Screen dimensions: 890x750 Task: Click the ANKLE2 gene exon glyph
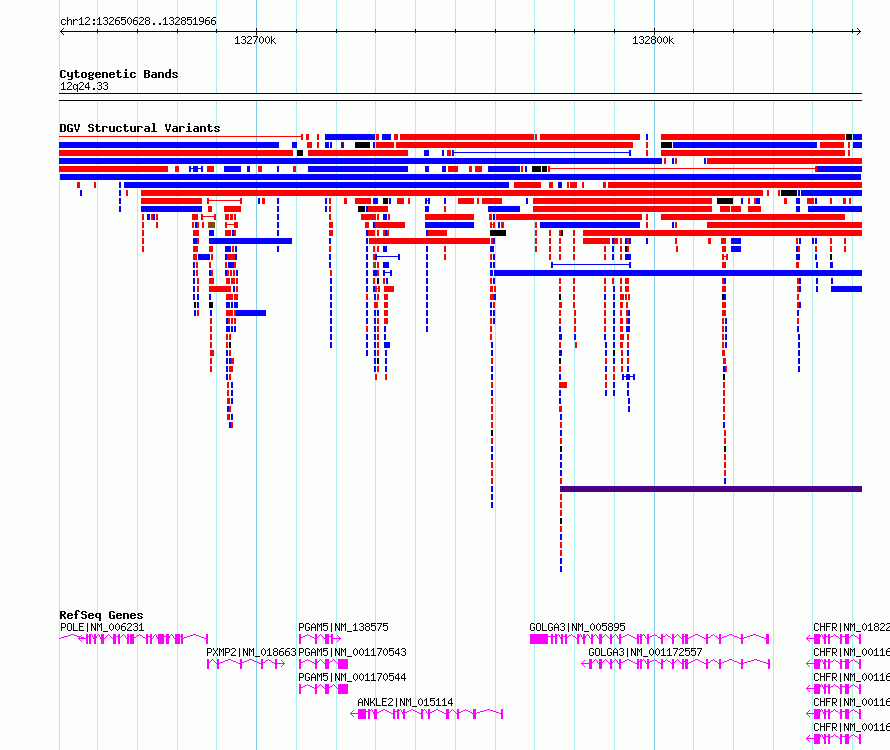427,714
